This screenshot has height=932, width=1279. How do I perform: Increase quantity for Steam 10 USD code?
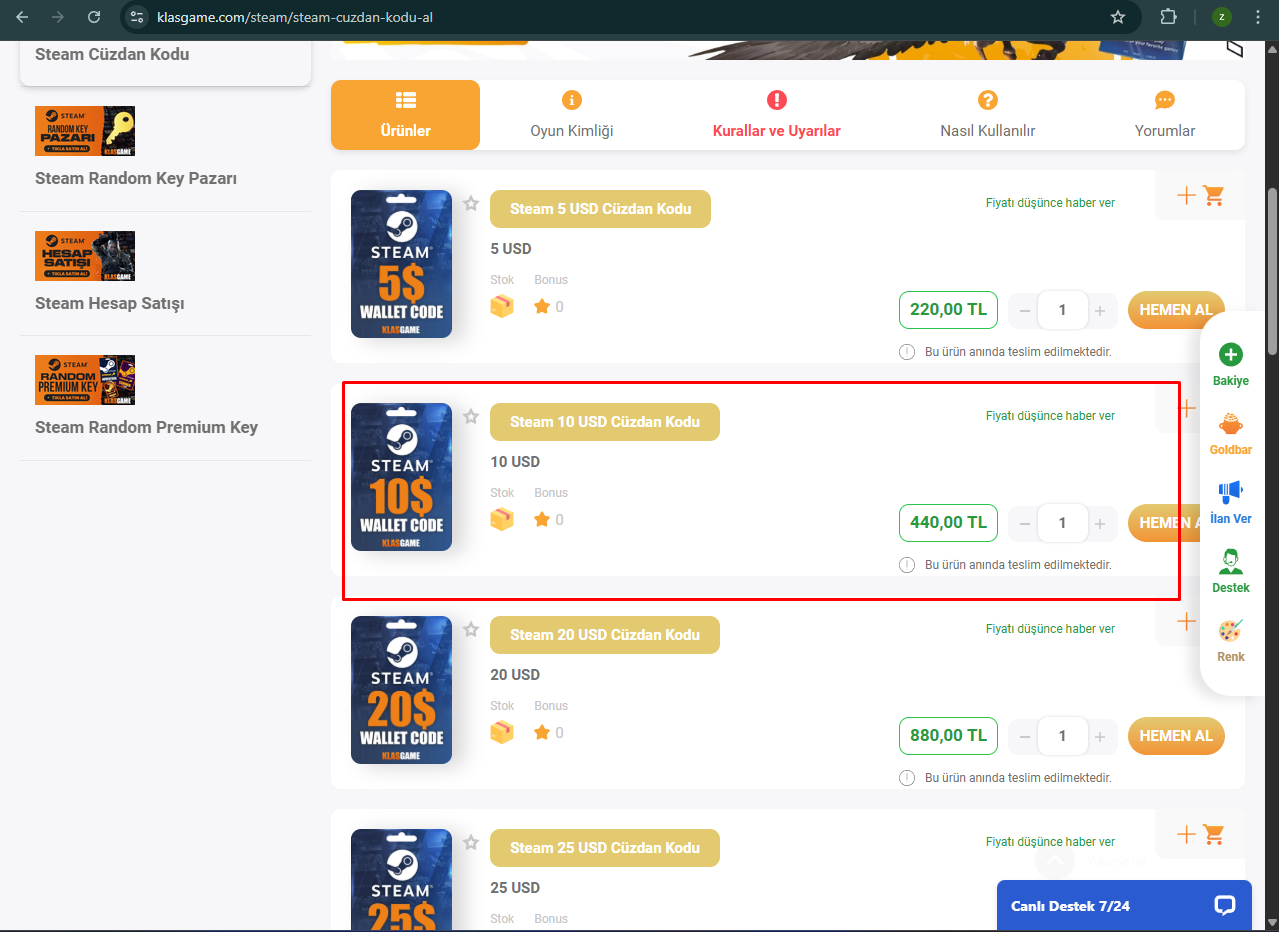pyautogui.click(x=1100, y=523)
